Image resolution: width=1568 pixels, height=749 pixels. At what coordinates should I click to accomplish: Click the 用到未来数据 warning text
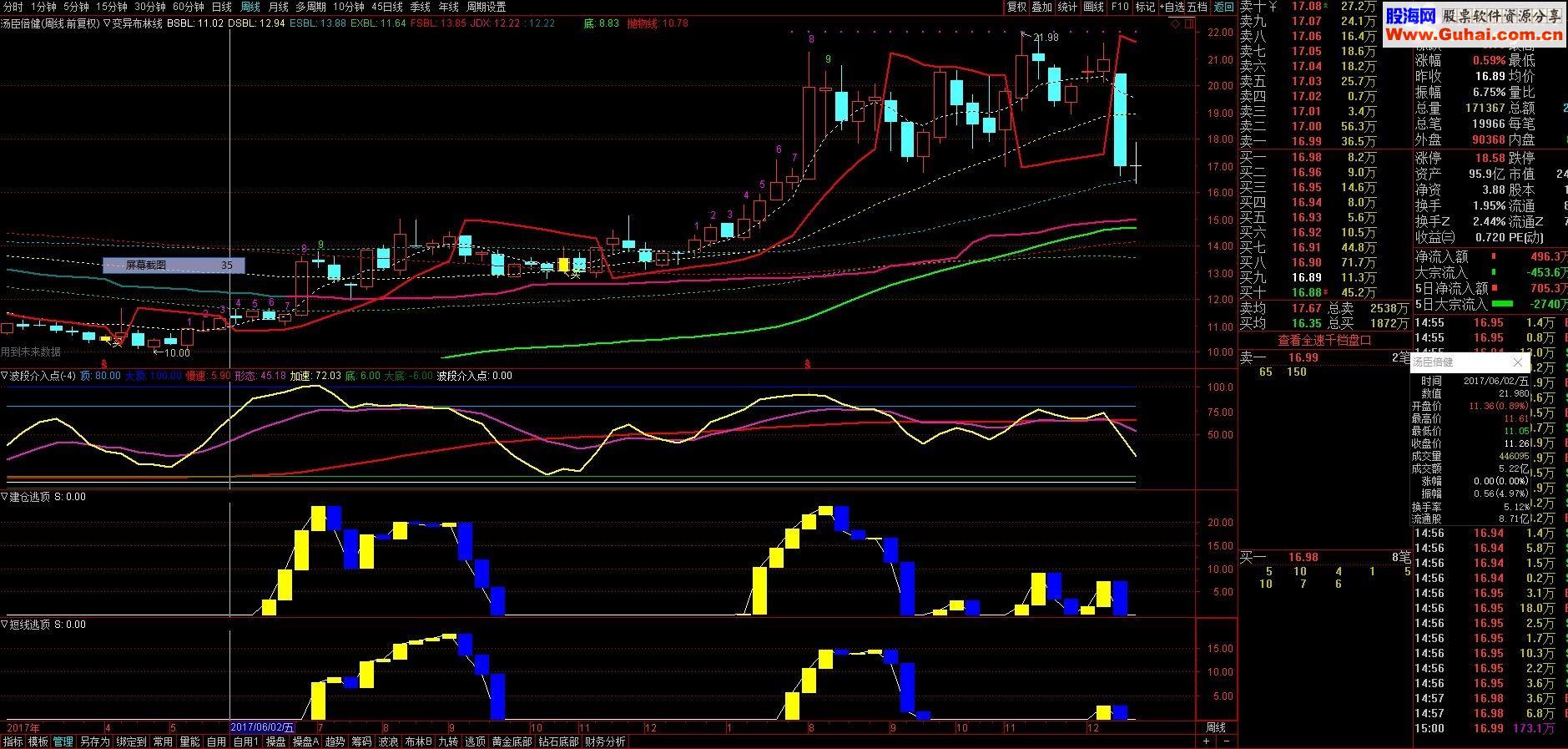point(31,352)
